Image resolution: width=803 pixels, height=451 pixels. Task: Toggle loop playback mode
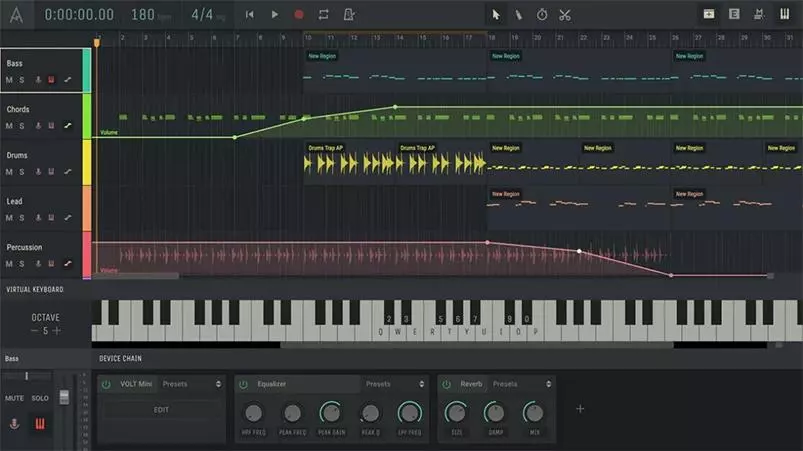pos(323,15)
